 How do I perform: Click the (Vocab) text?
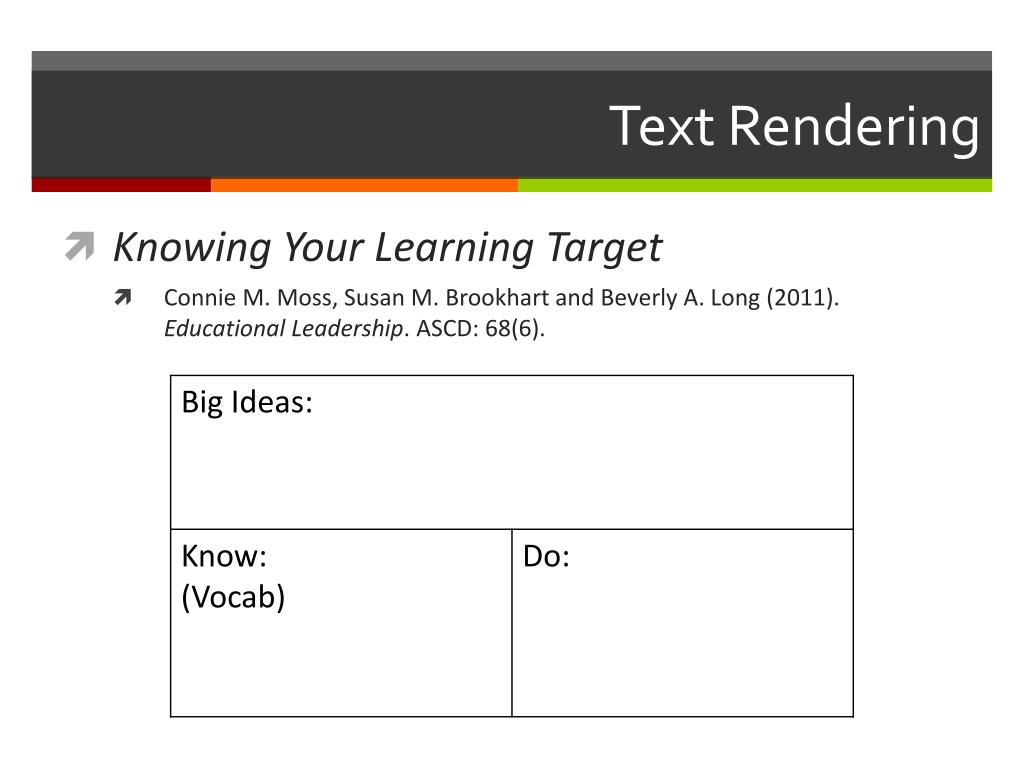pos(233,597)
